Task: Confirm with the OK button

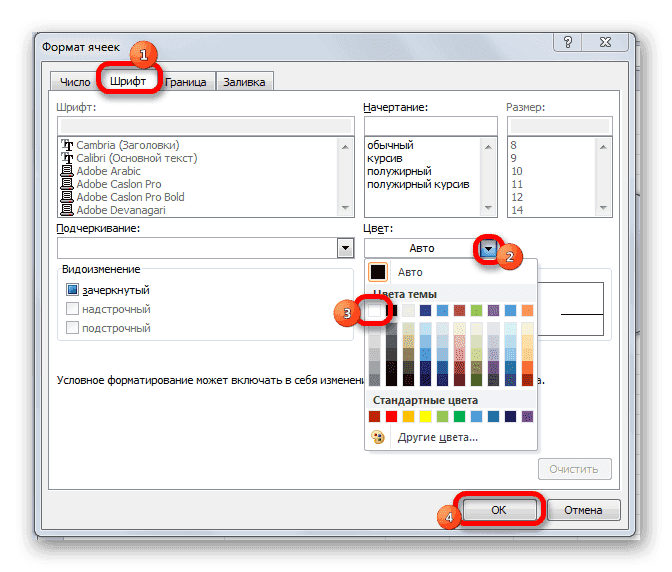Action: click(x=499, y=510)
